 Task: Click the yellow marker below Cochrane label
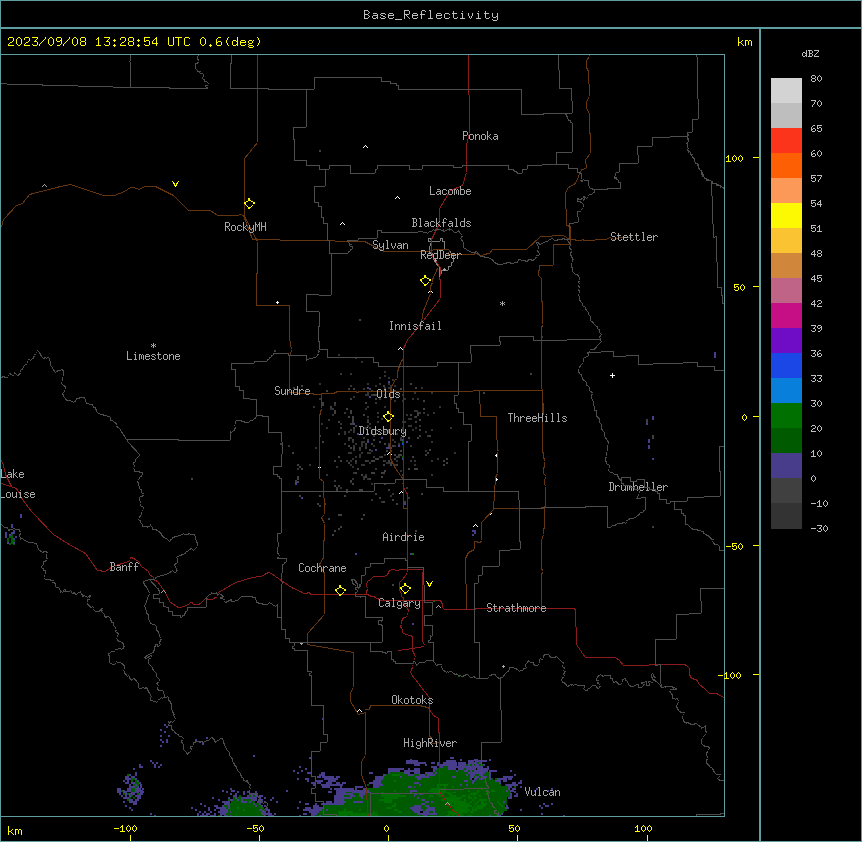340,590
